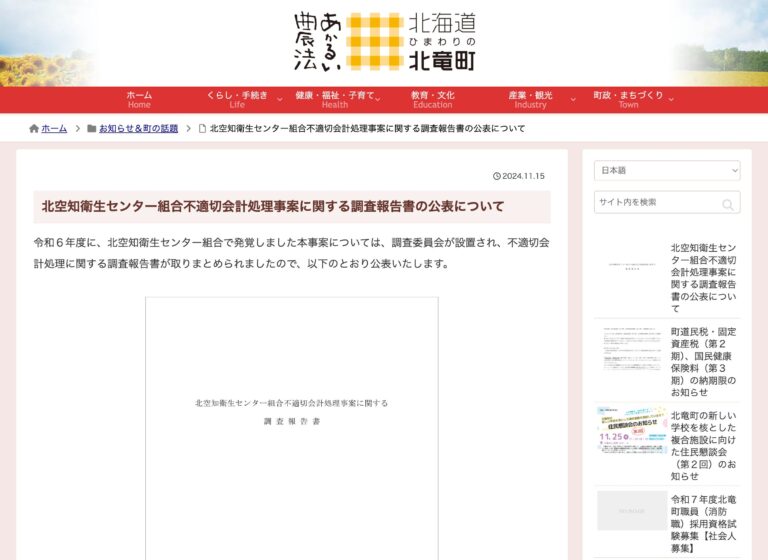Expand the 産業・観光 menu chevron
The image size is (768, 560).
(x=573, y=100)
